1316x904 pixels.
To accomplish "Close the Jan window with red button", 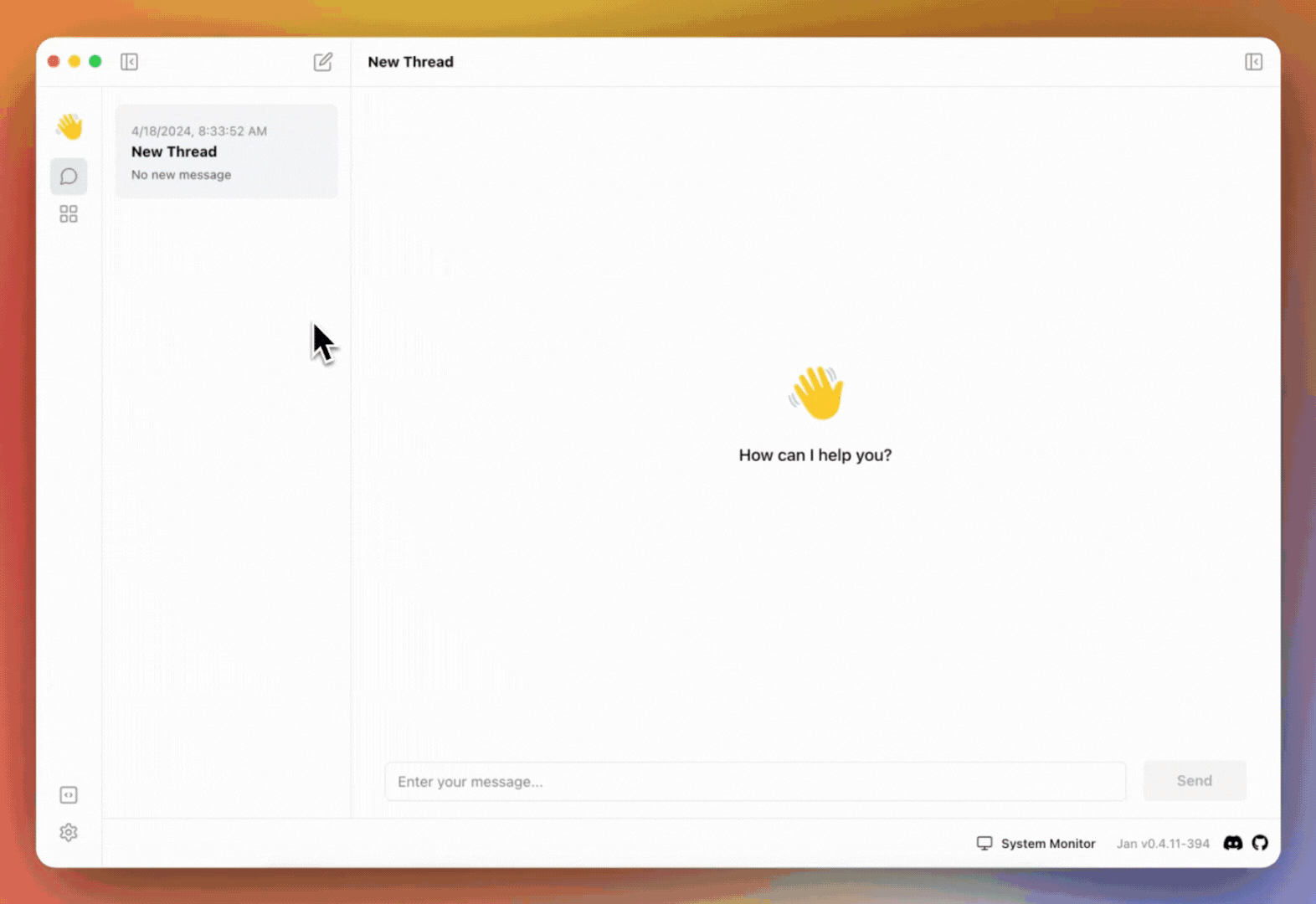I will tap(54, 61).
